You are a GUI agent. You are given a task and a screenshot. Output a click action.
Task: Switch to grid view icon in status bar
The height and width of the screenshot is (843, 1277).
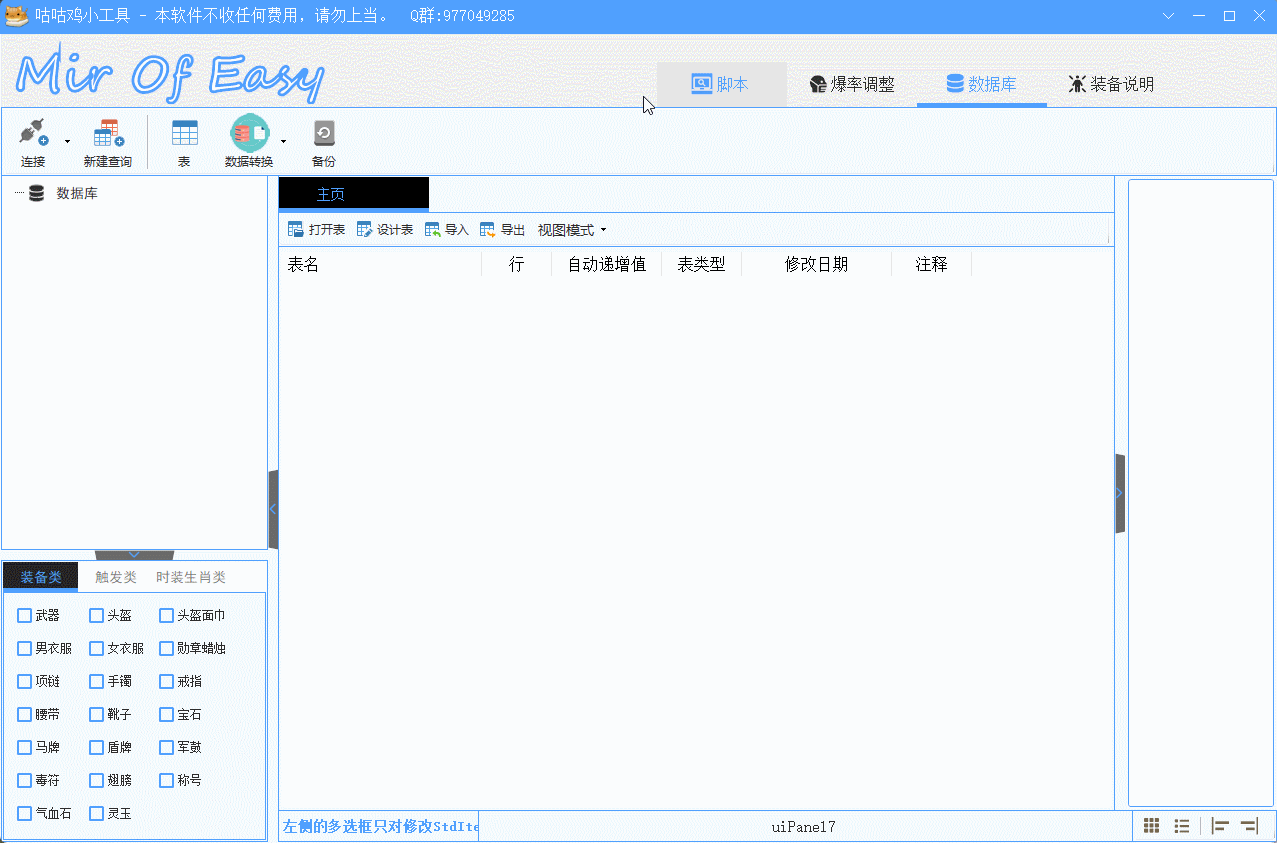(x=1152, y=826)
